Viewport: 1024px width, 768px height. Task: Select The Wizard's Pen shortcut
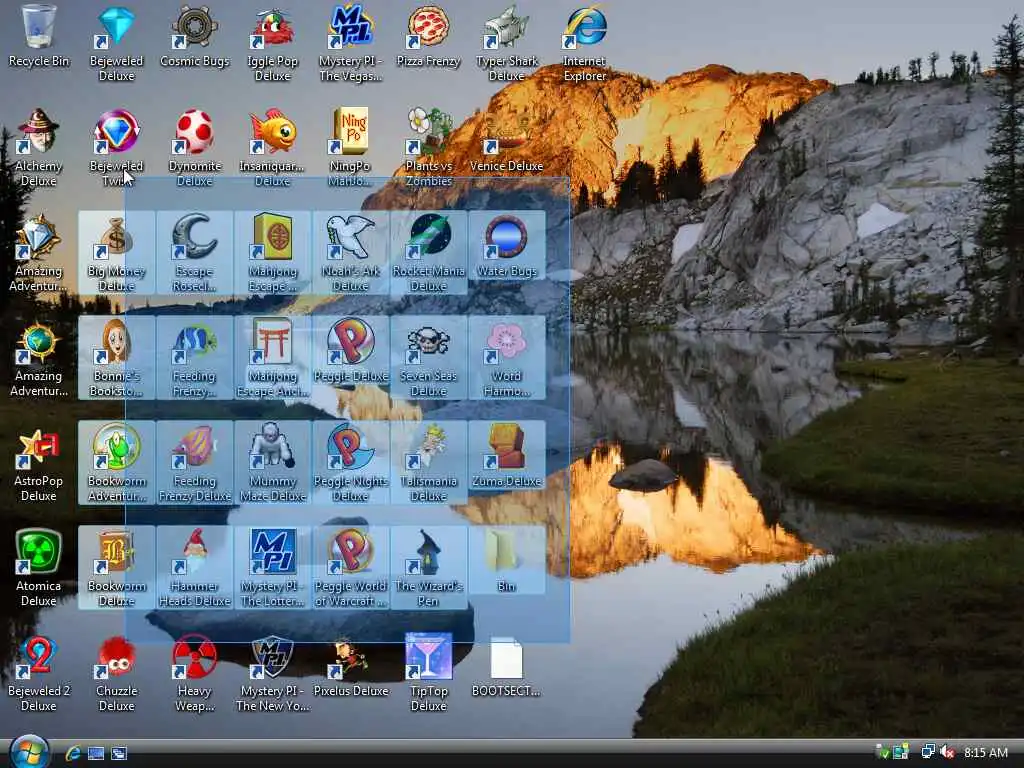tap(428, 568)
